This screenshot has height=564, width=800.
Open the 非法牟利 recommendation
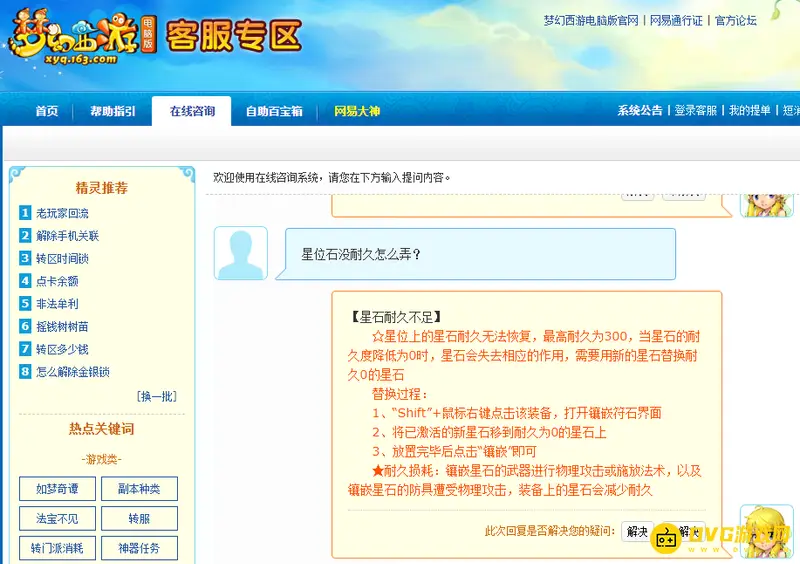tap(57, 304)
